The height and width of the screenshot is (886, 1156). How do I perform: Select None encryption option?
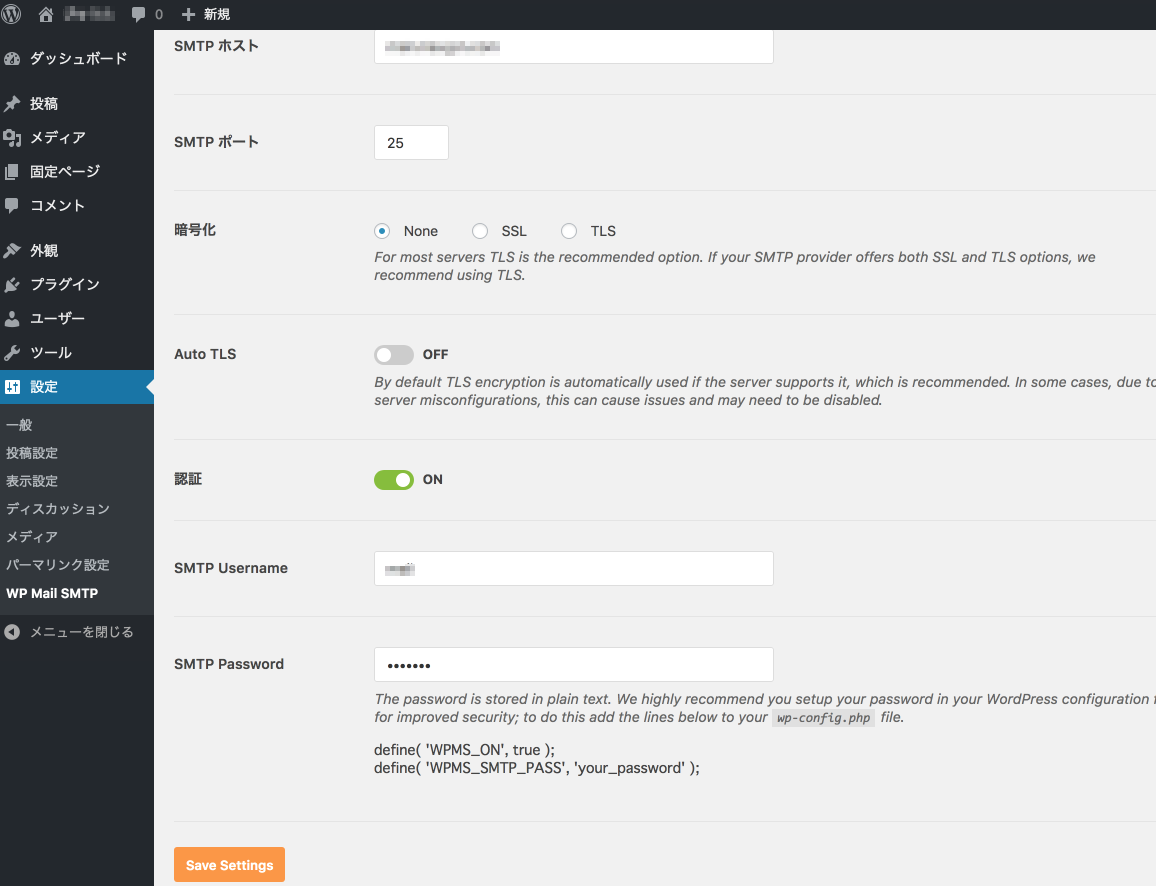pyautogui.click(x=382, y=231)
